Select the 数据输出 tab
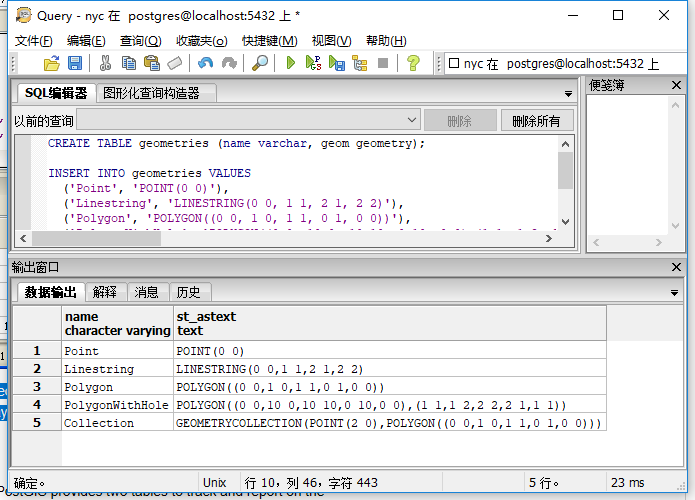This screenshot has height=500, width=695. [51, 292]
